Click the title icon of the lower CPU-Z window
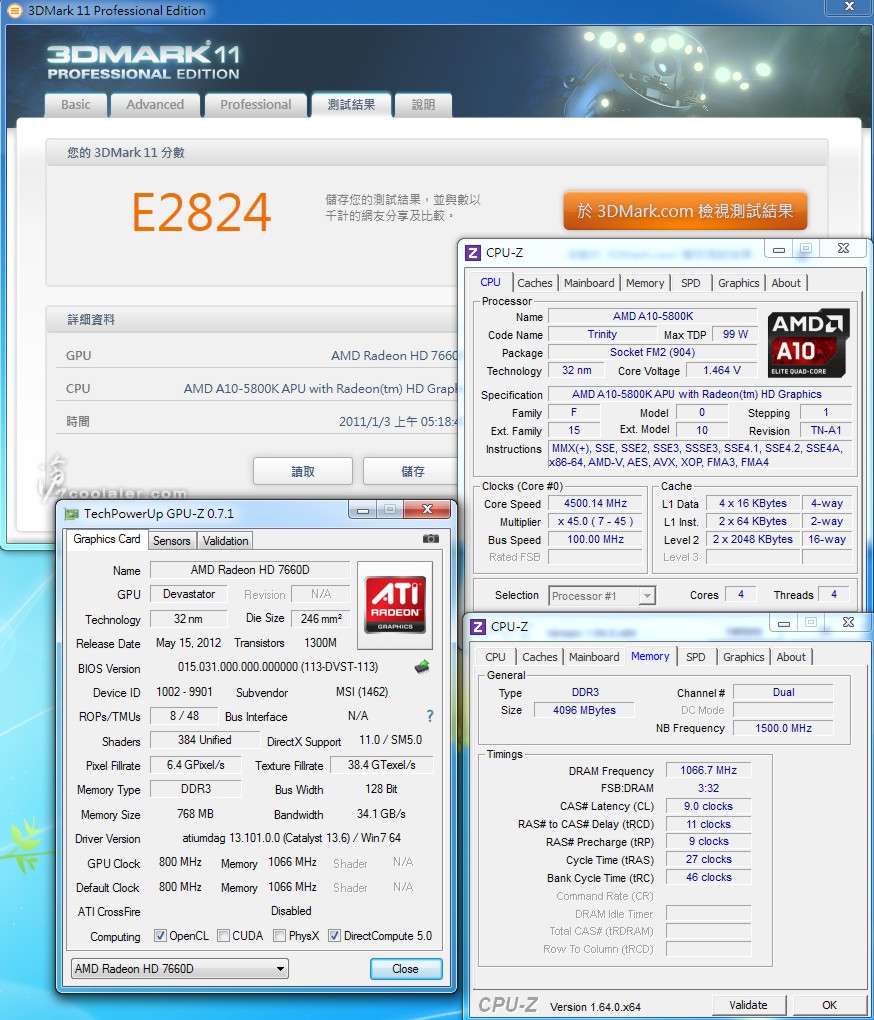 [478, 626]
